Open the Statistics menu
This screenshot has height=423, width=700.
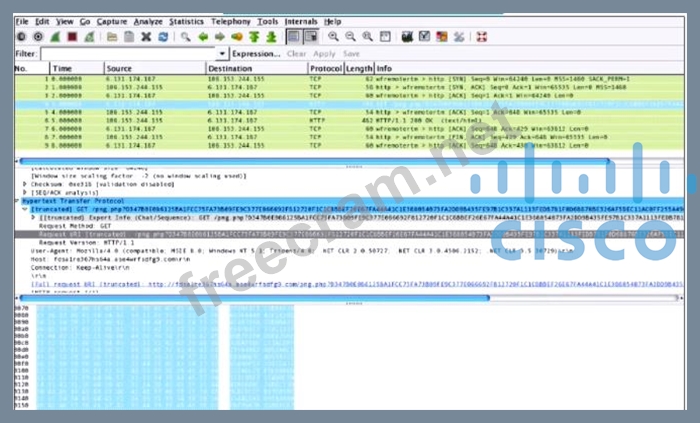pos(186,21)
